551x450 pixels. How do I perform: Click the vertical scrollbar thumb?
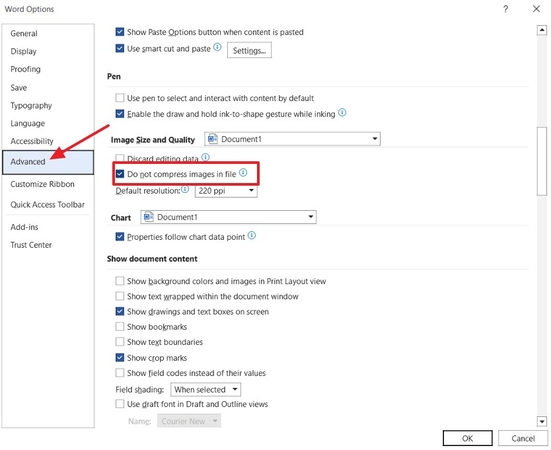click(542, 161)
